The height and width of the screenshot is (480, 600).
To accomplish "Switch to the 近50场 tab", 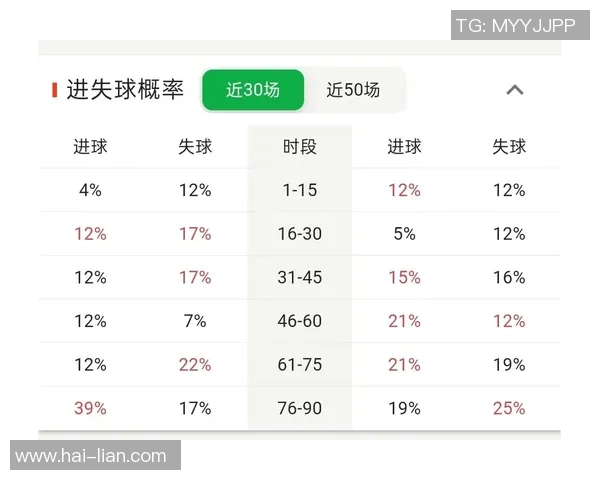I will point(353,90).
